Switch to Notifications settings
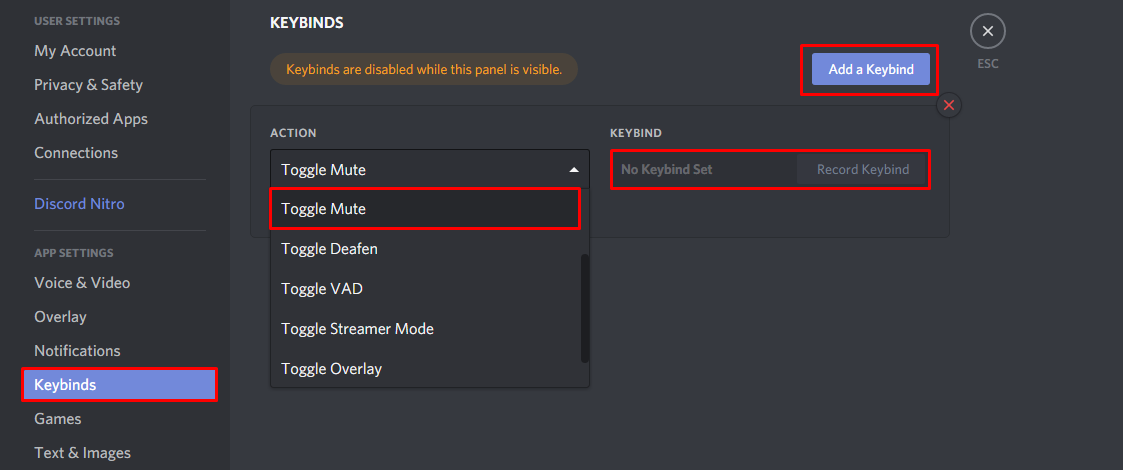Viewport: 1123px width, 470px height. (77, 351)
